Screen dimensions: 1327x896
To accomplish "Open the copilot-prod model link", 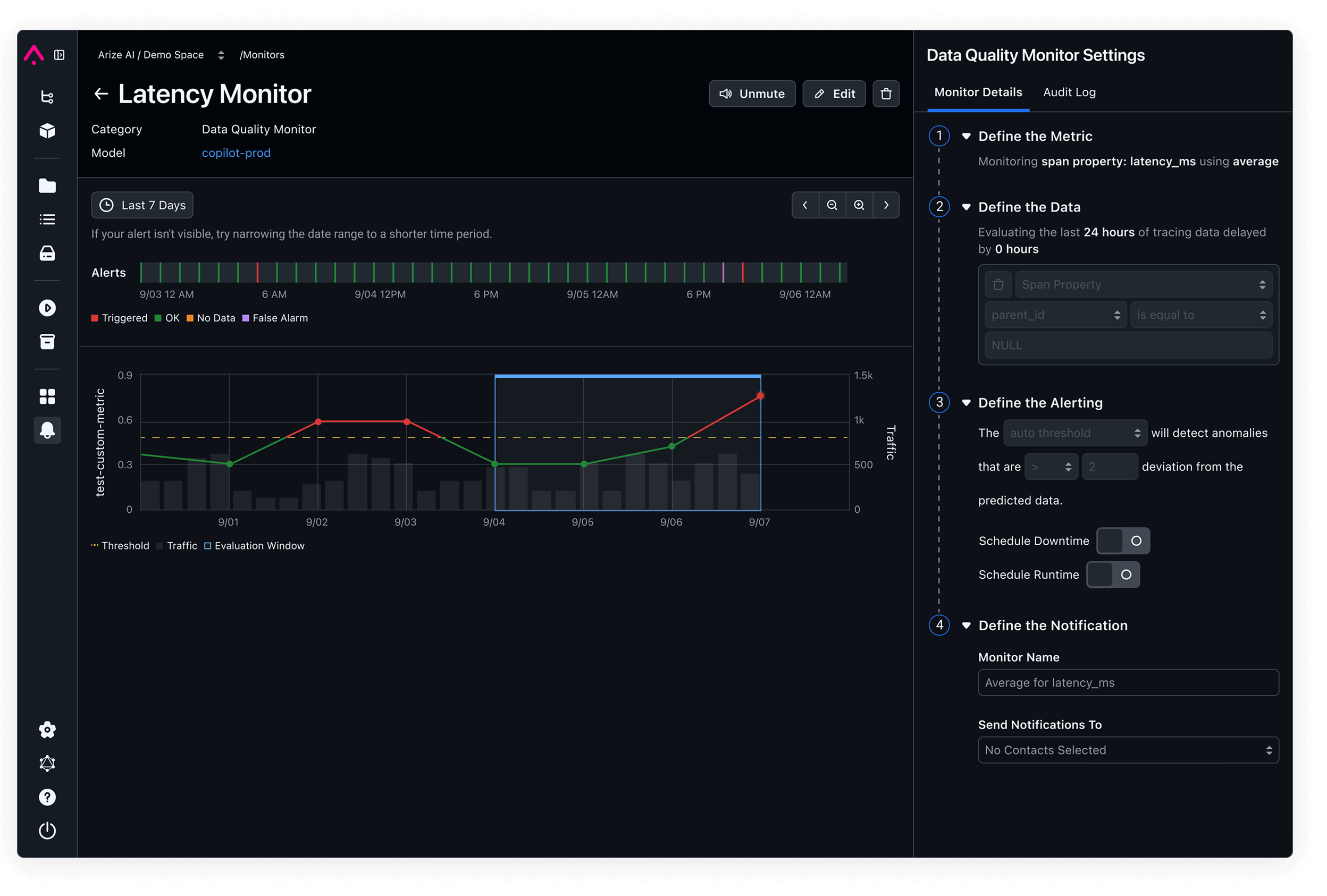I will (x=236, y=153).
